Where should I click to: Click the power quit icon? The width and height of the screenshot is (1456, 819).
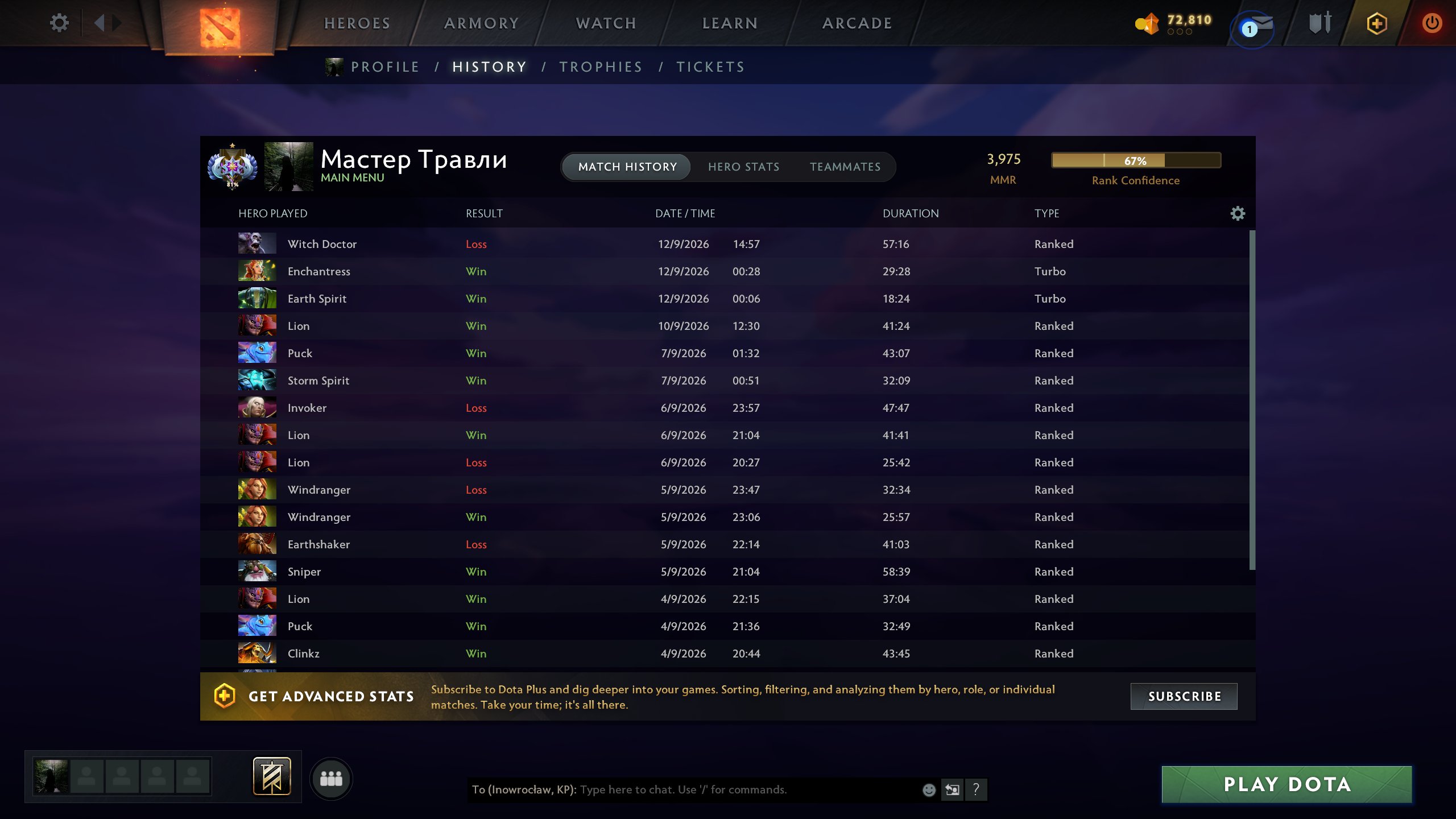(1432, 23)
